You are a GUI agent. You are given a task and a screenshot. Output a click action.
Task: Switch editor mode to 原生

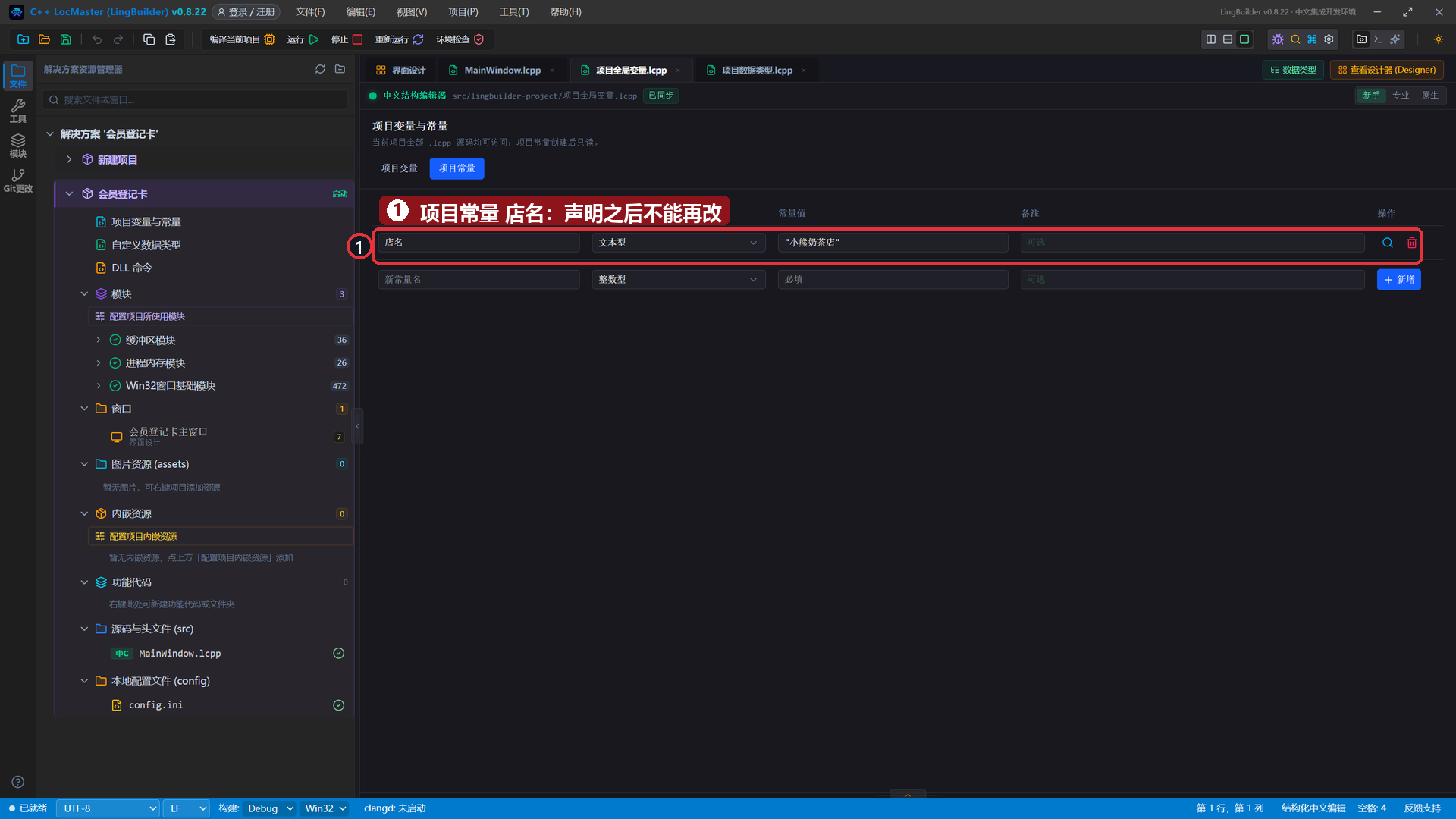click(x=1429, y=96)
